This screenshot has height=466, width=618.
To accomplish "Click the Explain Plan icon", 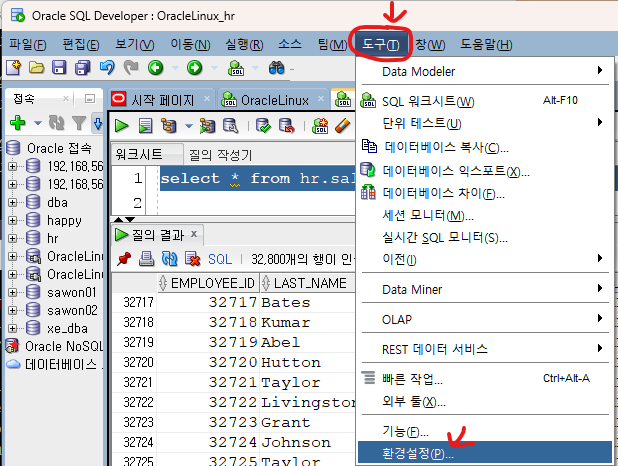I will (169, 126).
